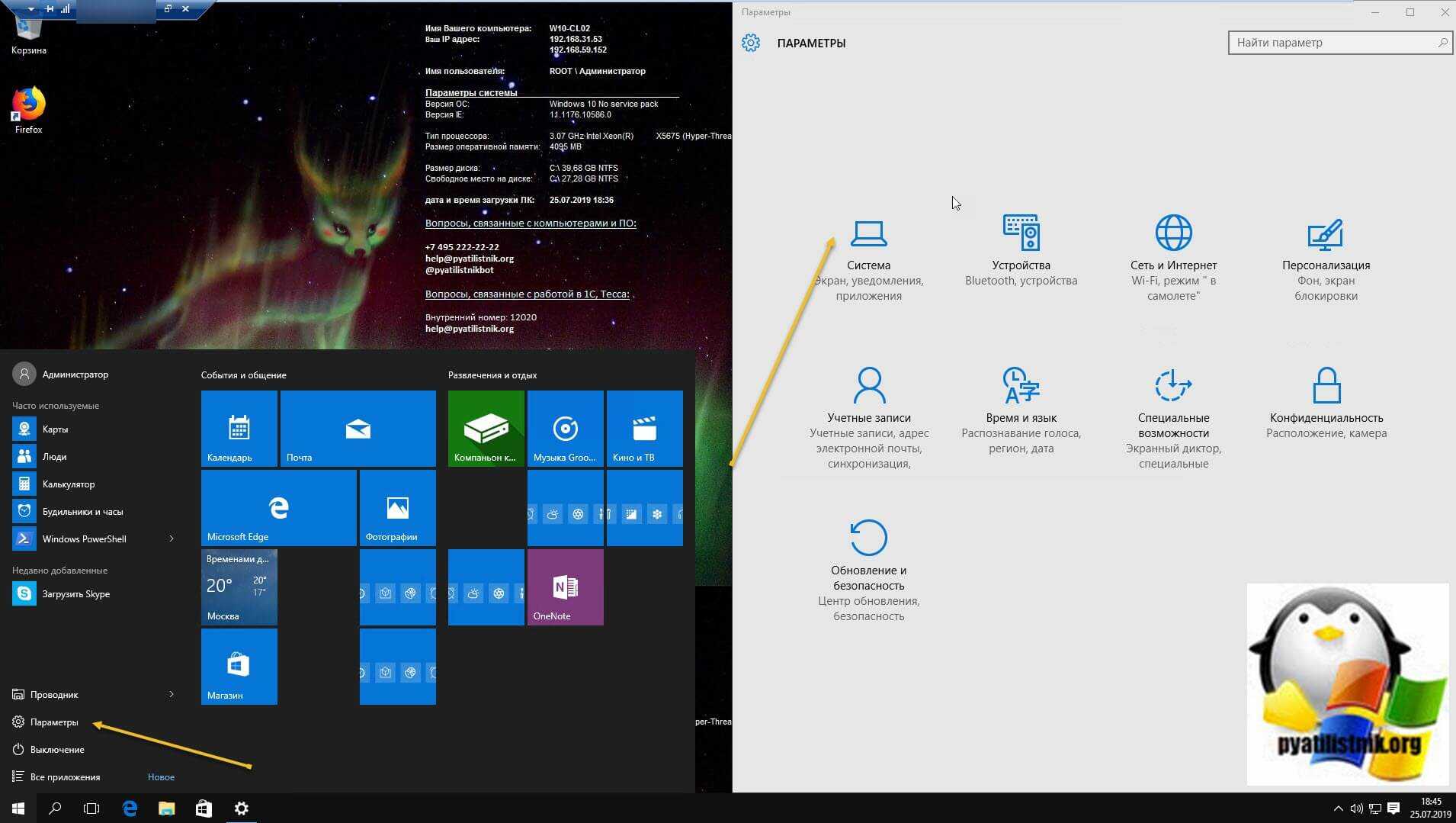
Task: Expand the Проводник jump list arrow
Action: (172, 695)
